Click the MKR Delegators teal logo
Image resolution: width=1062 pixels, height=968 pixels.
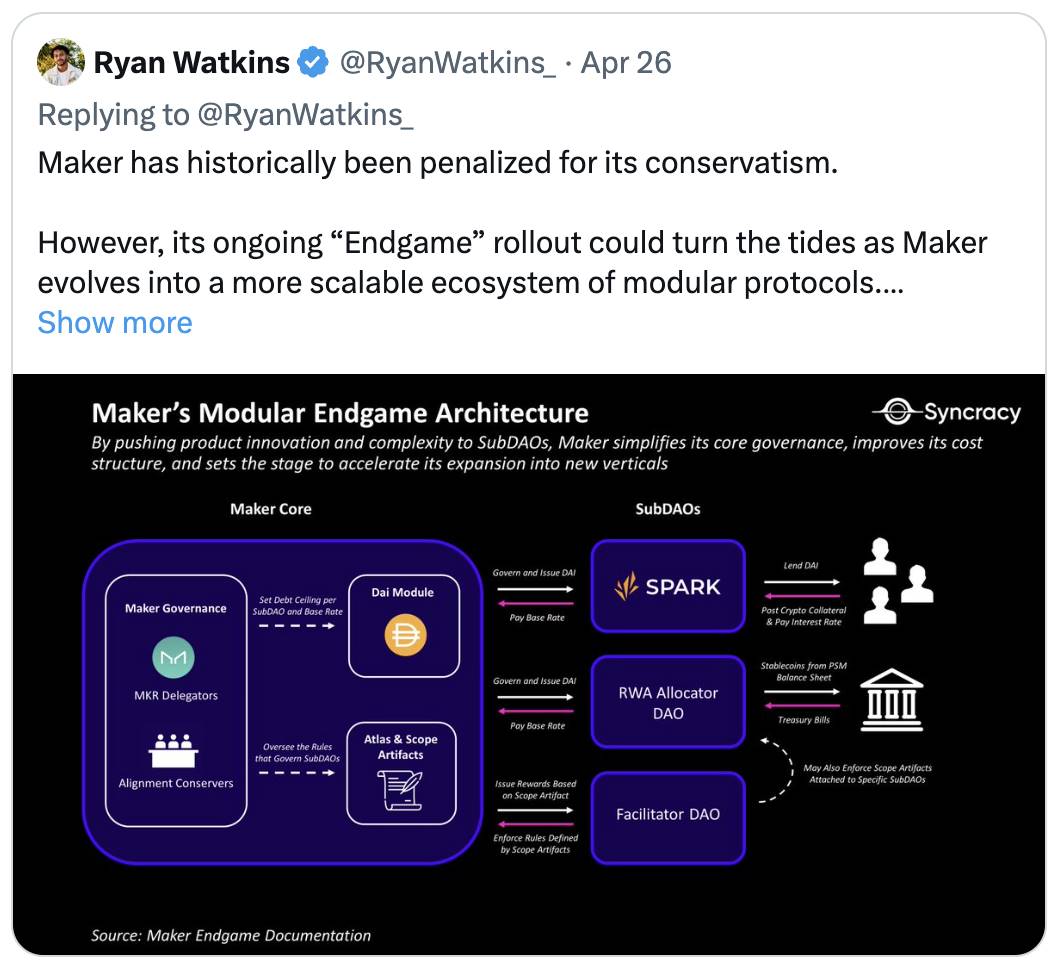[x=173, y=657]
